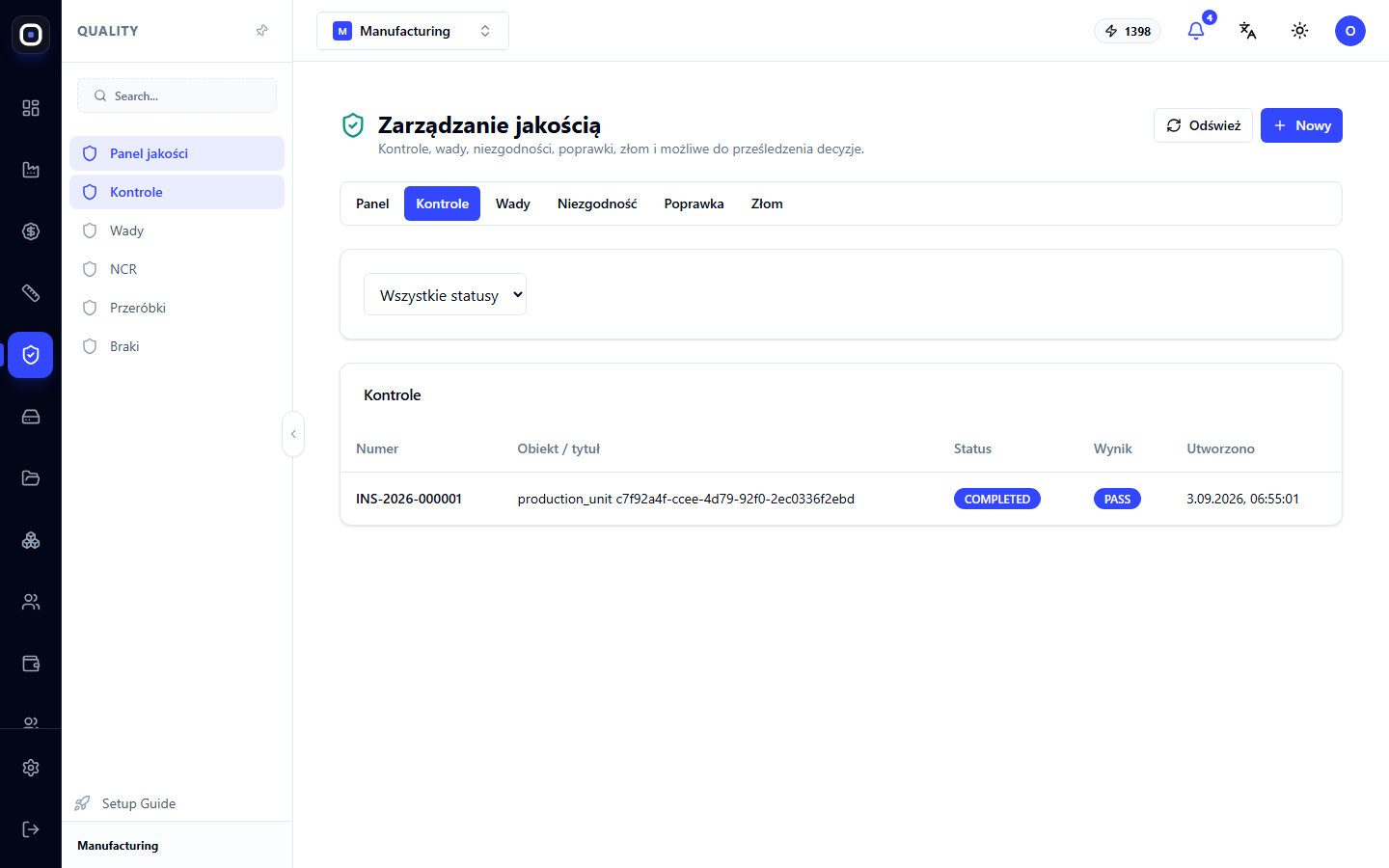
Task: Open Przeróbki in sidebar
Action: [x=177, y=308]
